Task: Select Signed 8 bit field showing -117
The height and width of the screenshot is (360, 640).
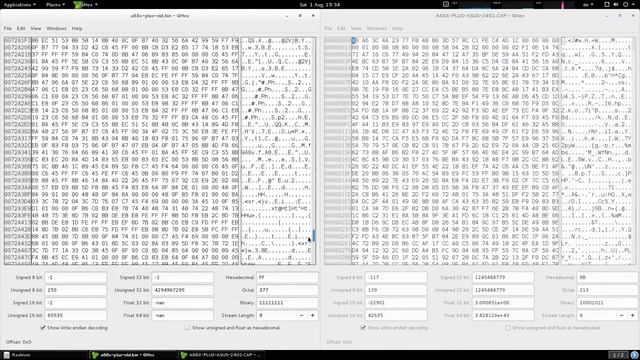Action: tap(396, 278)
